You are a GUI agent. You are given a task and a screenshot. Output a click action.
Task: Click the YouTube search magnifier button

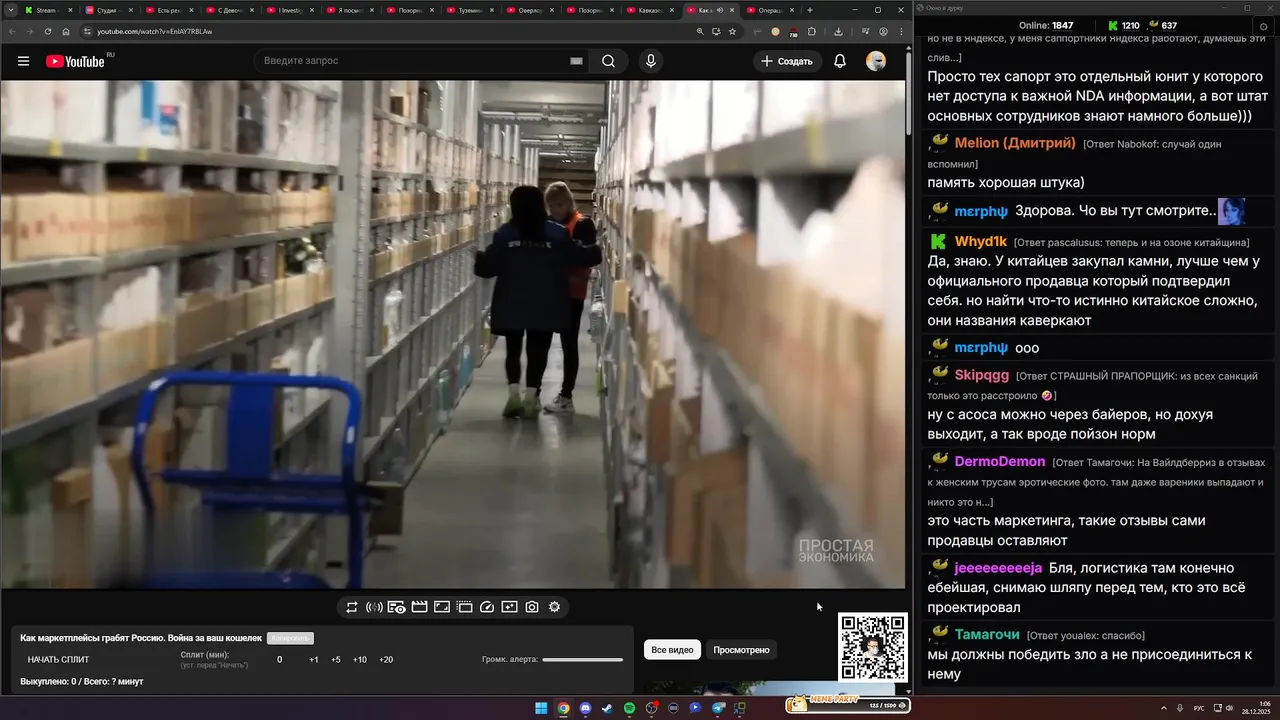click(608, 61)
